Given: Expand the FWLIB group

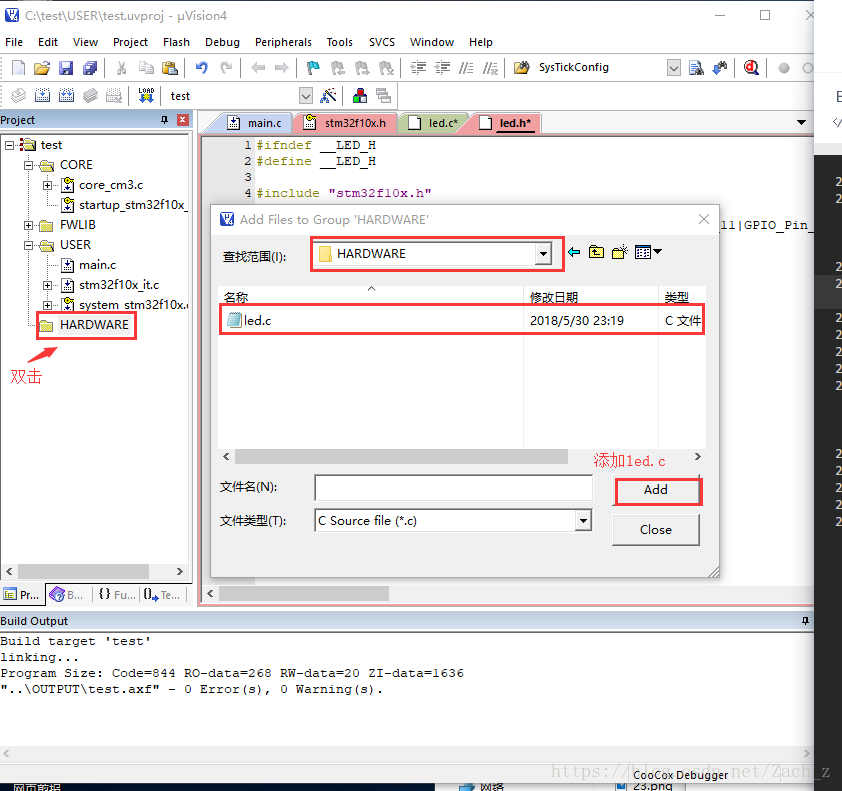Looking at the screenshot, I should coord(28,226).
